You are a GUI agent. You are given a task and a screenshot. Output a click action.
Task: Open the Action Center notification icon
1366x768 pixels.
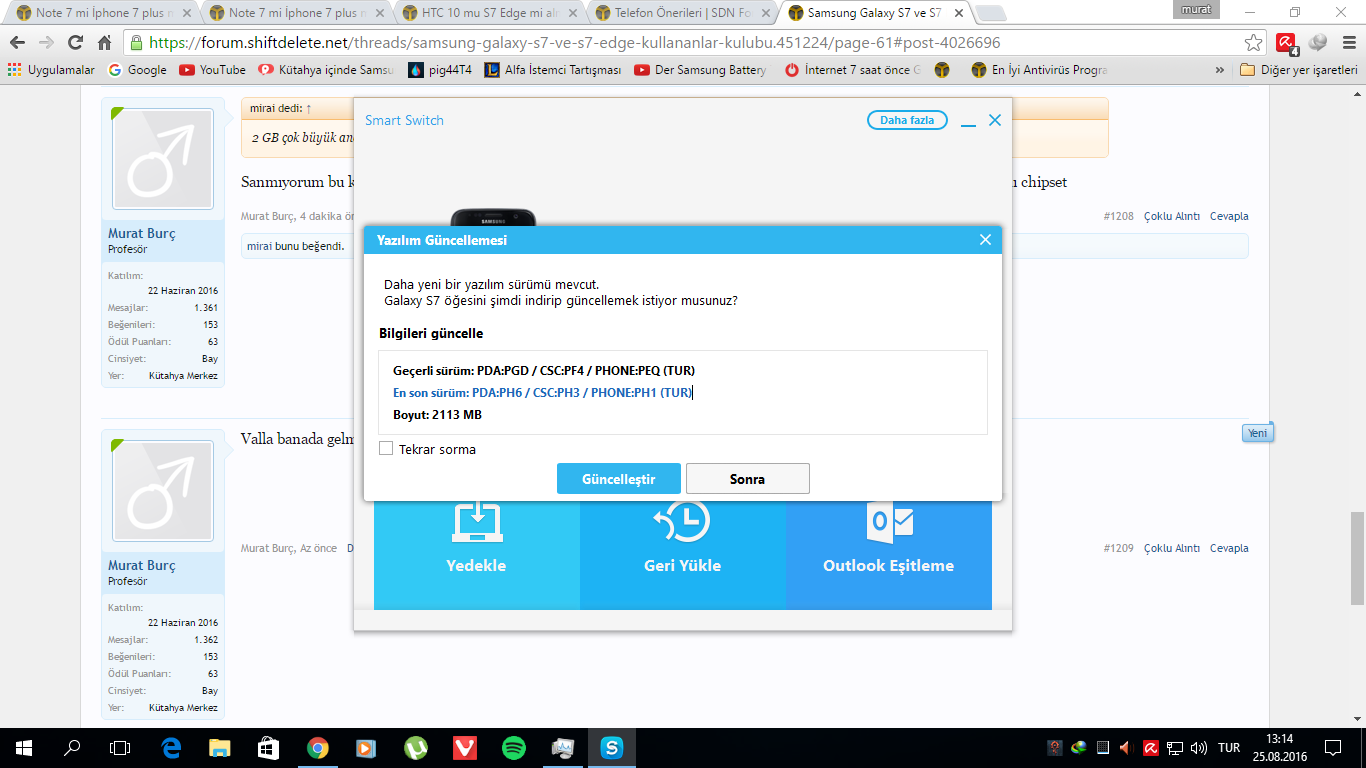point(1332,747)
